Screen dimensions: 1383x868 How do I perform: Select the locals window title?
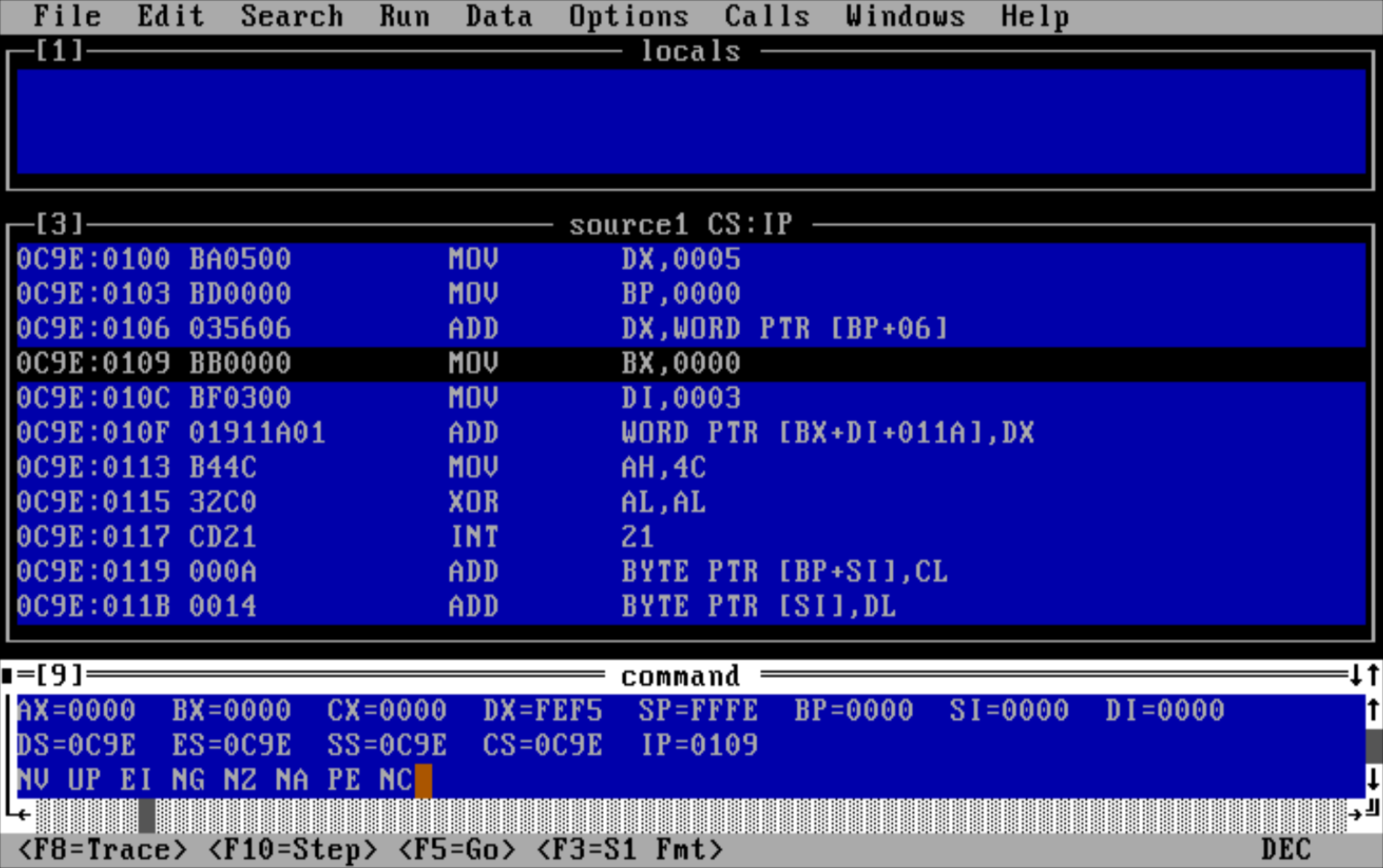click(690, 51)
